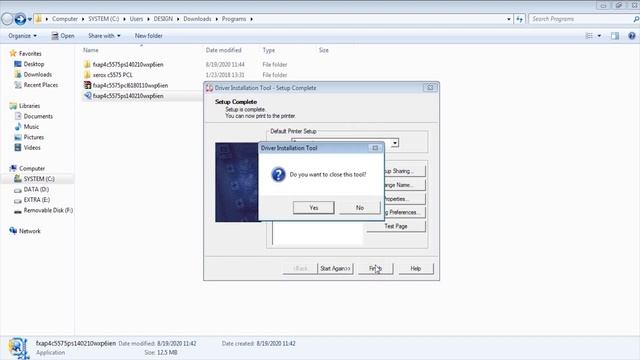The image size is (640, 360).
Task: Toggle the preview pane icon
Action: [615, 36]
